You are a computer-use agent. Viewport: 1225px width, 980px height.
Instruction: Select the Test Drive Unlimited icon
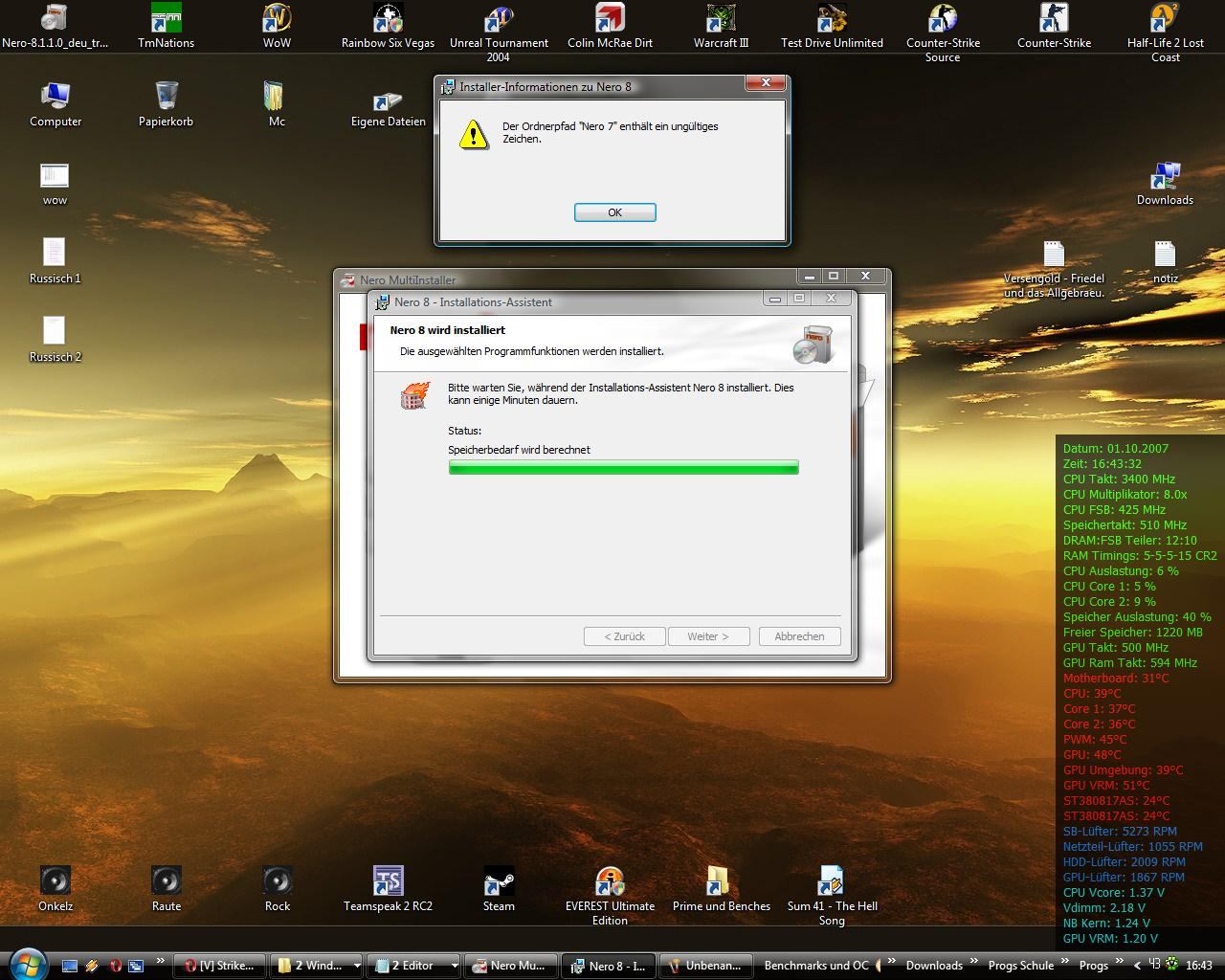(832, 26)
